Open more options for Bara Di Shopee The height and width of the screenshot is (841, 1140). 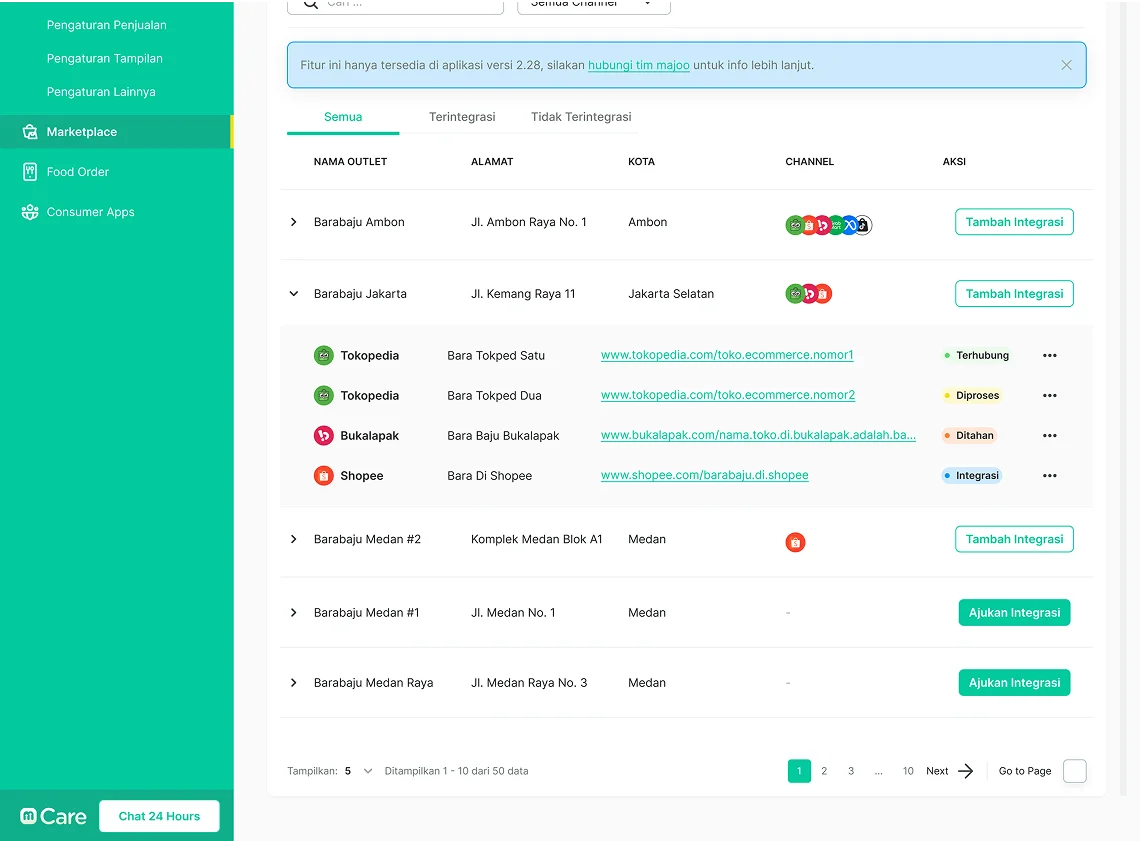[x=1049, y=476]
